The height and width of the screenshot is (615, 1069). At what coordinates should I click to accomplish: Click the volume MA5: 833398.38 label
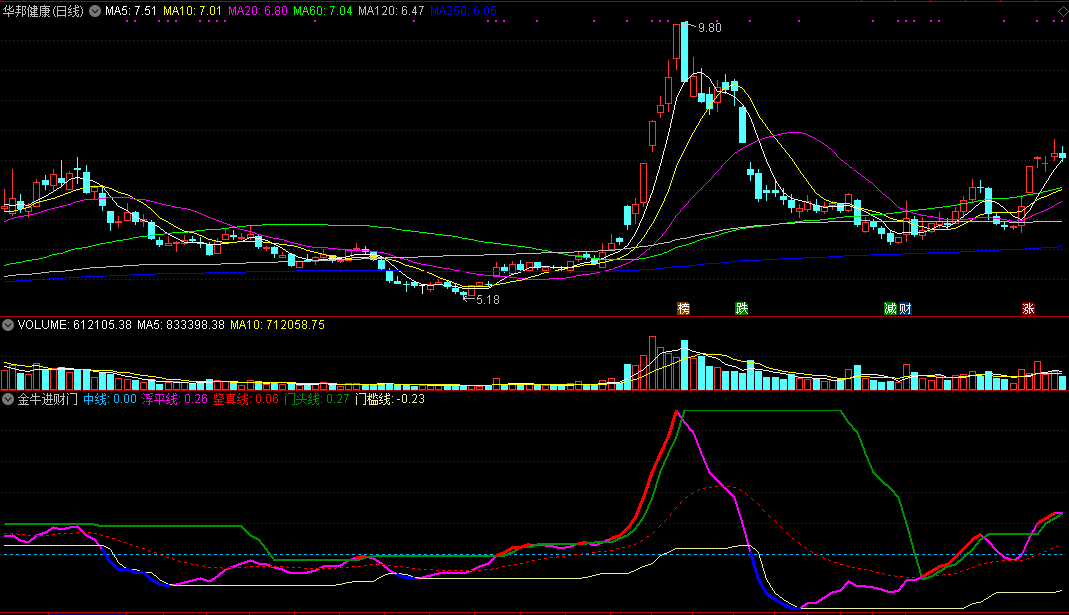(x=181, y=325)
